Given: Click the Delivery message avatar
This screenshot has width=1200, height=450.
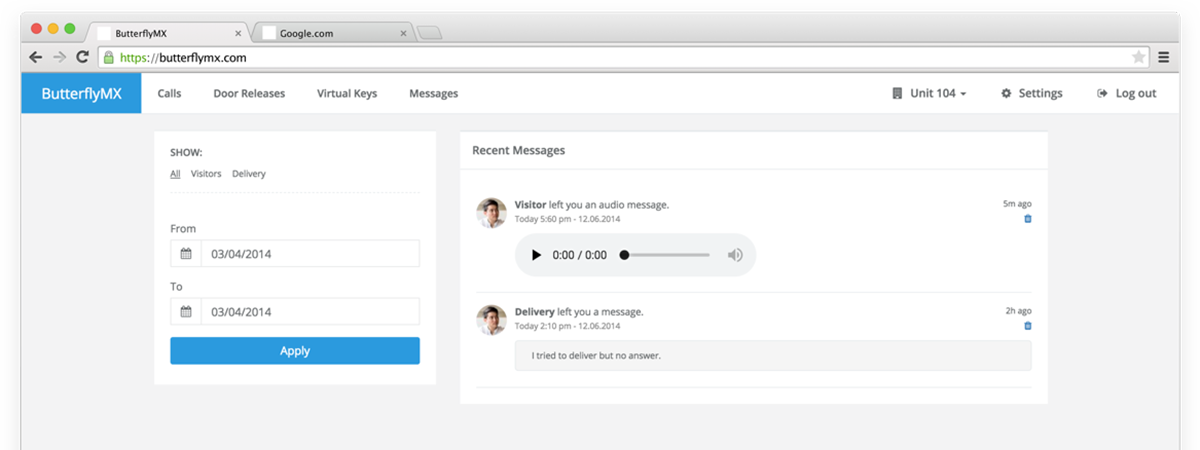Looking at the screenshot, I should point(491,319).
